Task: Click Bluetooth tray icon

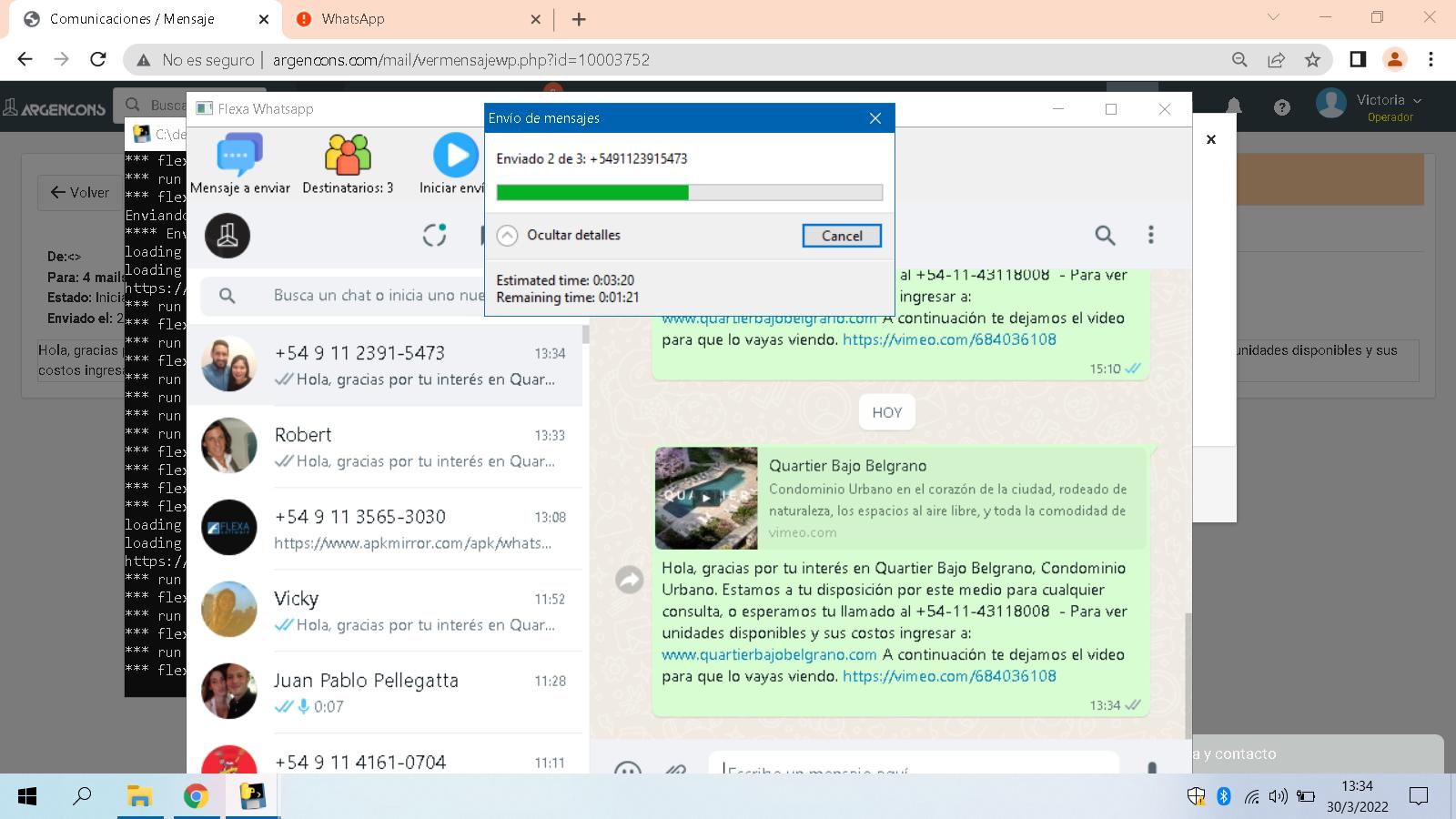Action: point(1224,797)
